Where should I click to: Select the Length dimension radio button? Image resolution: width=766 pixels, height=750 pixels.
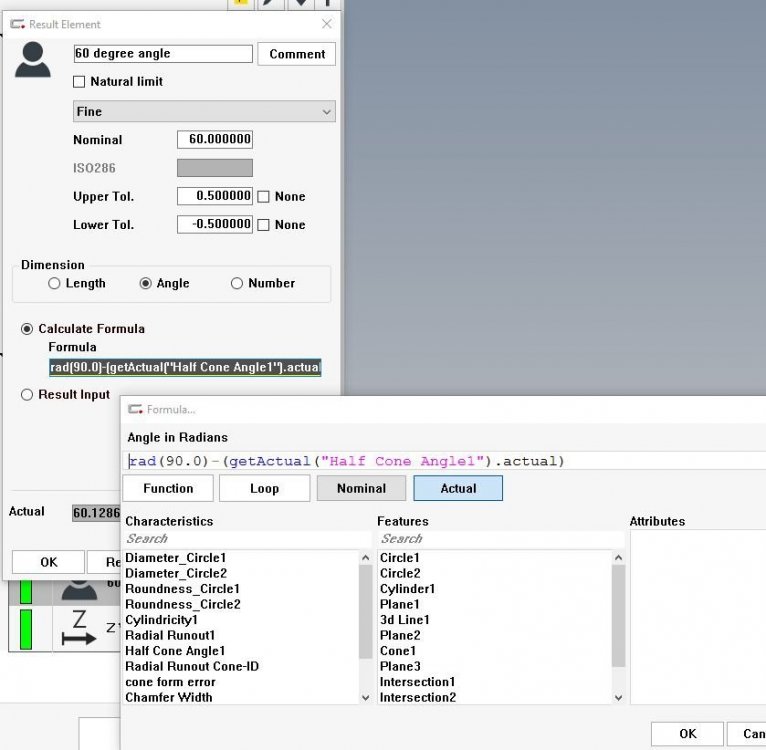(x=54, y=284)
